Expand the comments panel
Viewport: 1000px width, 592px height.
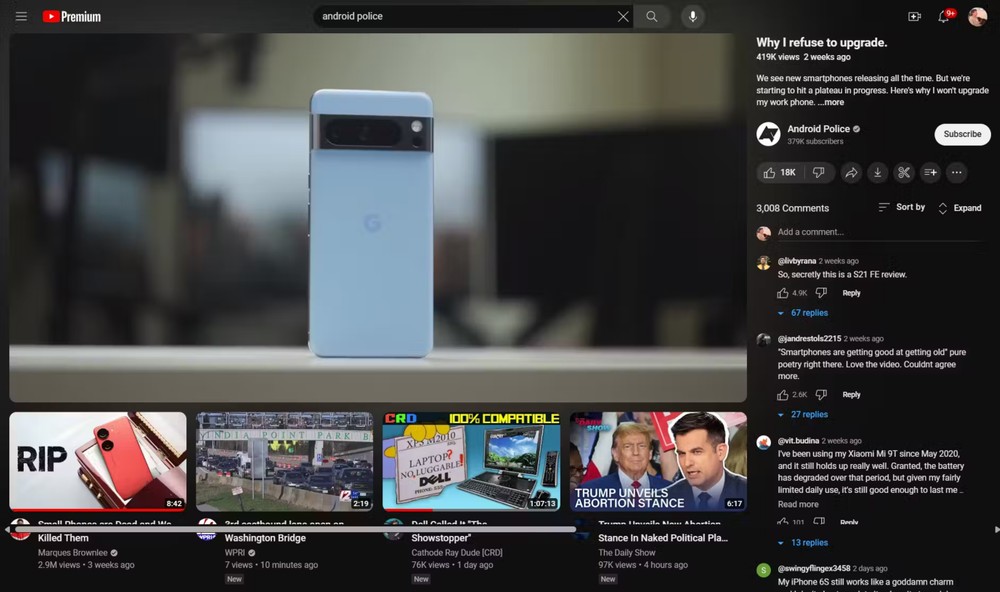click(960, 208)
